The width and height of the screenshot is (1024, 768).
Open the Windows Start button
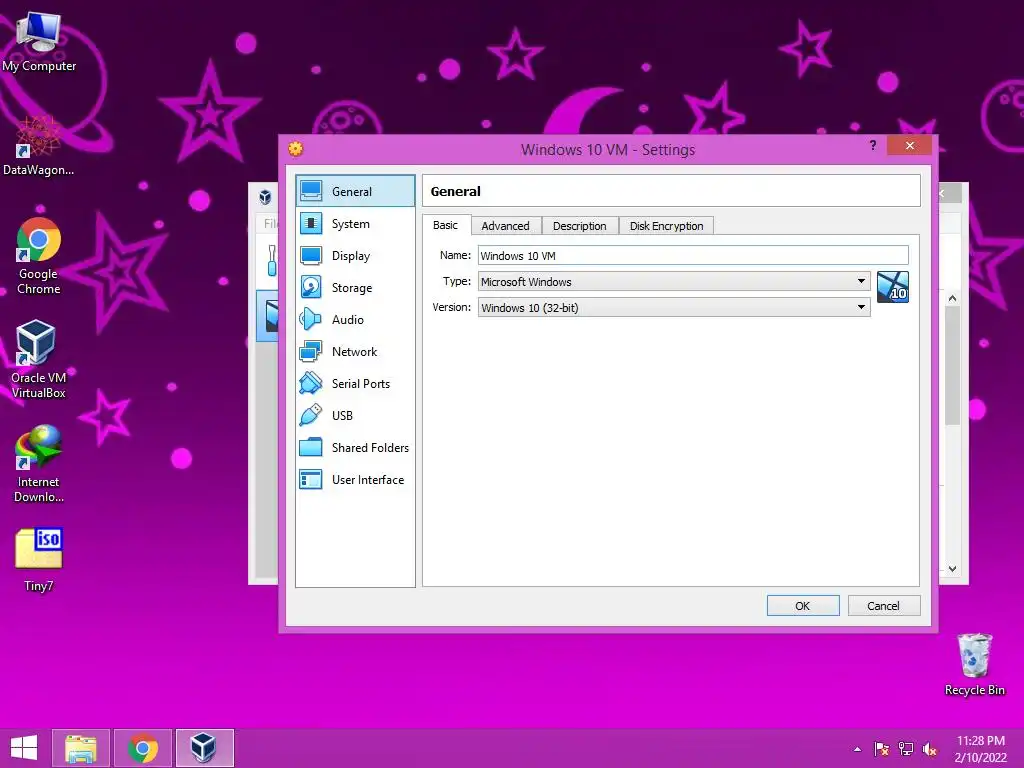click(24, 748)
